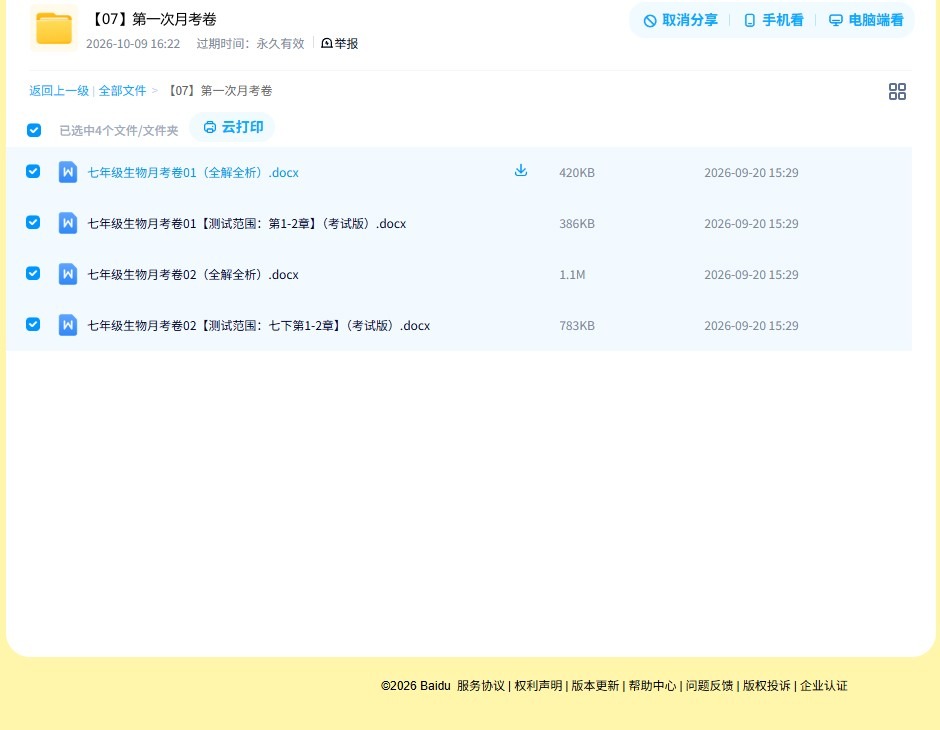Screen dimensions: 940x730
Task: Uncheck the select-all files checkbox
Action: point(34,130)
